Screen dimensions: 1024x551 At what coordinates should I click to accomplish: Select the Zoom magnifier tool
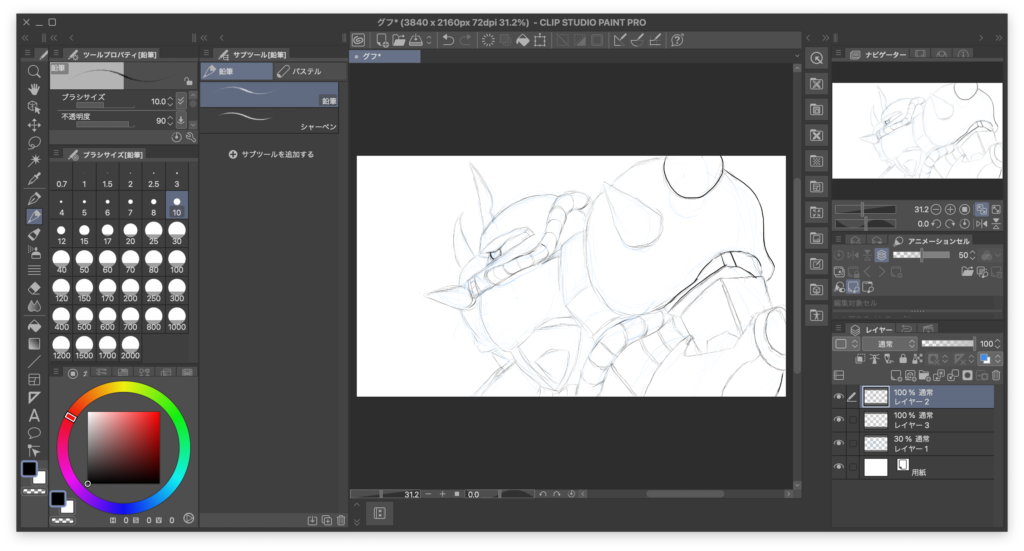(34, 71)
